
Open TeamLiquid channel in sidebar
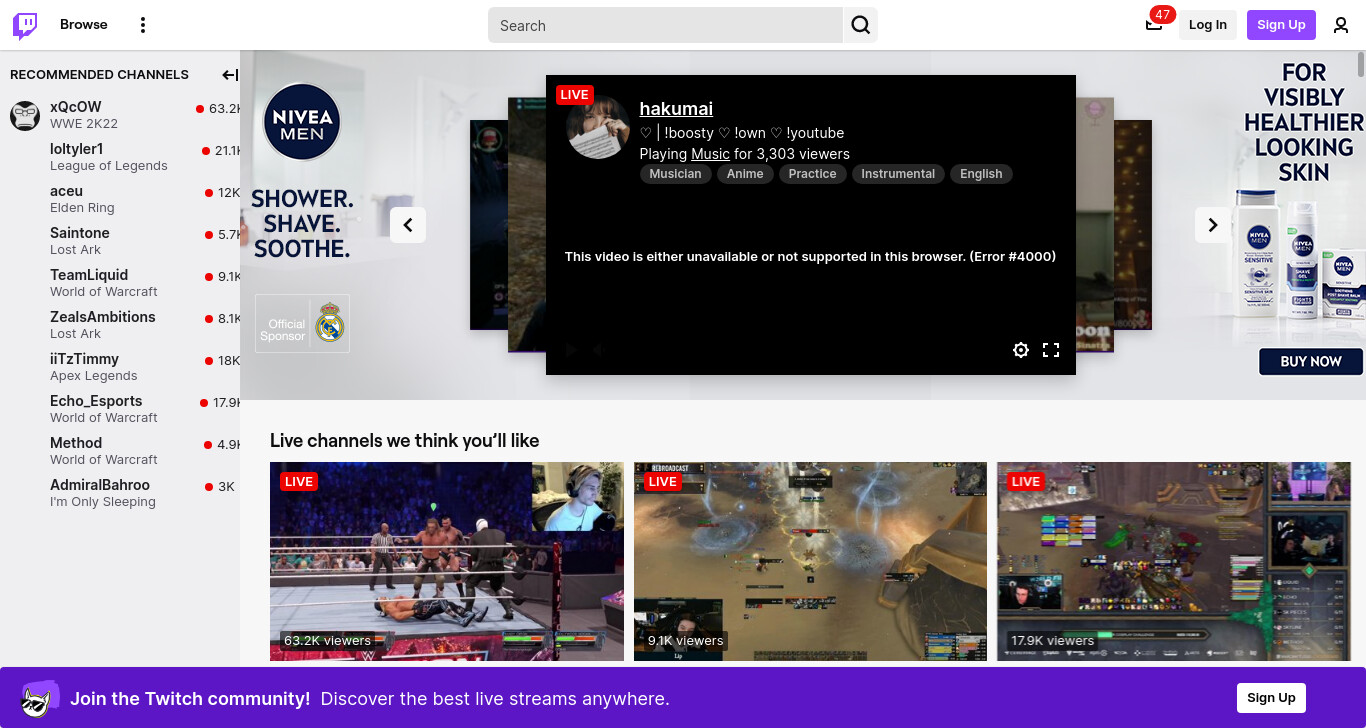(120, 283)
